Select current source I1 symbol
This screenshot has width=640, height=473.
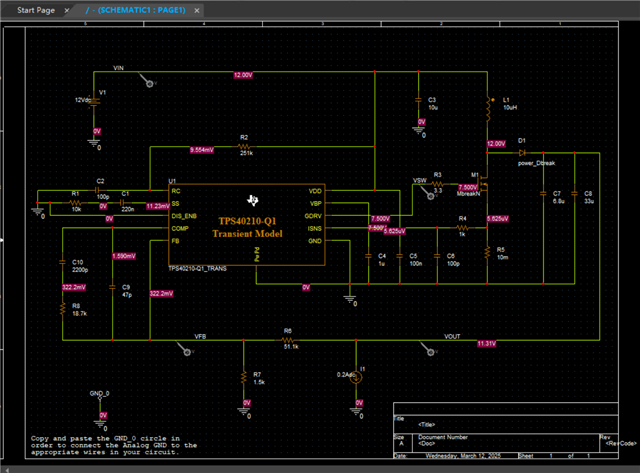coord(356,378)
